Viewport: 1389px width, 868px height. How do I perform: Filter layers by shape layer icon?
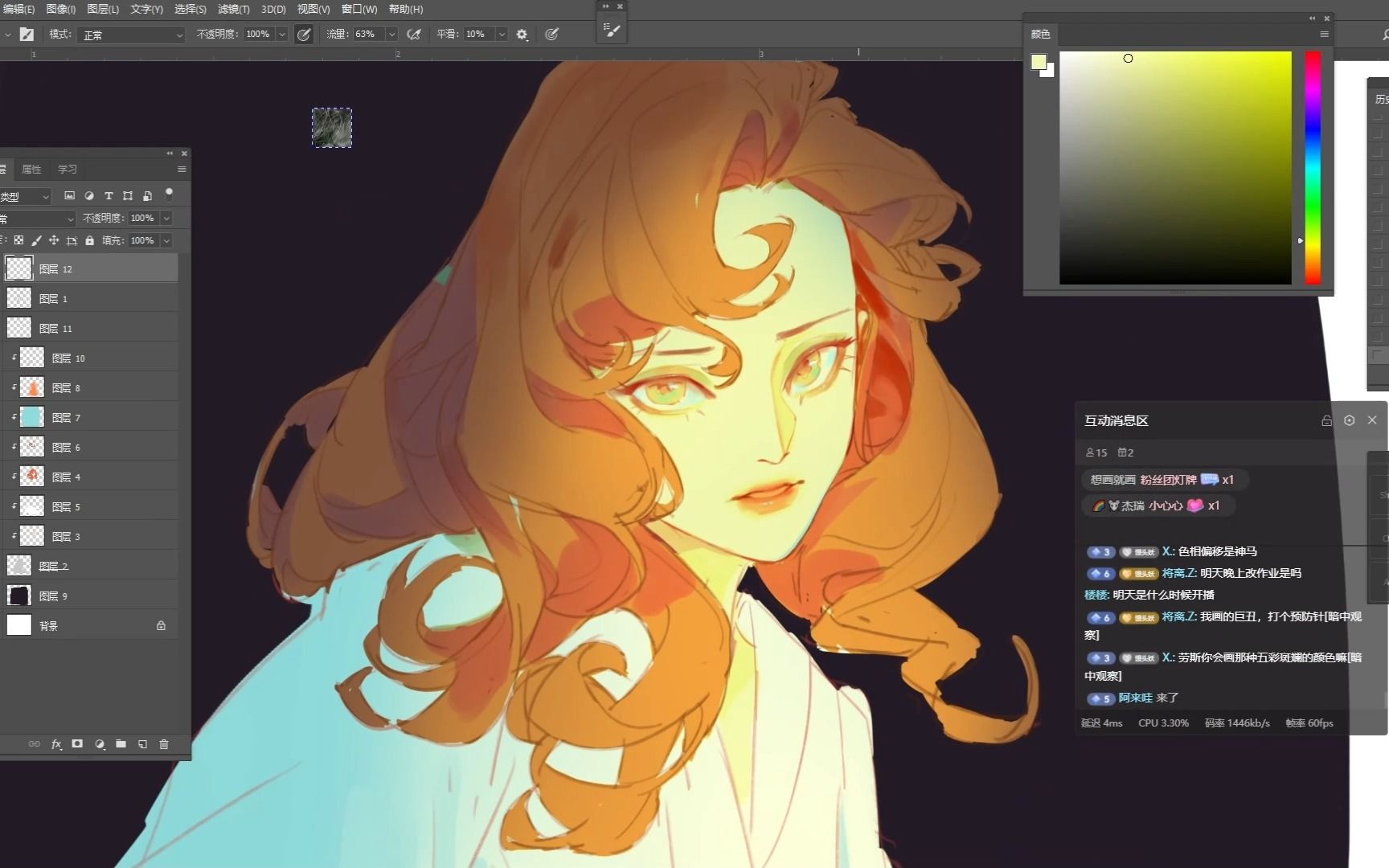pos(128,195)
